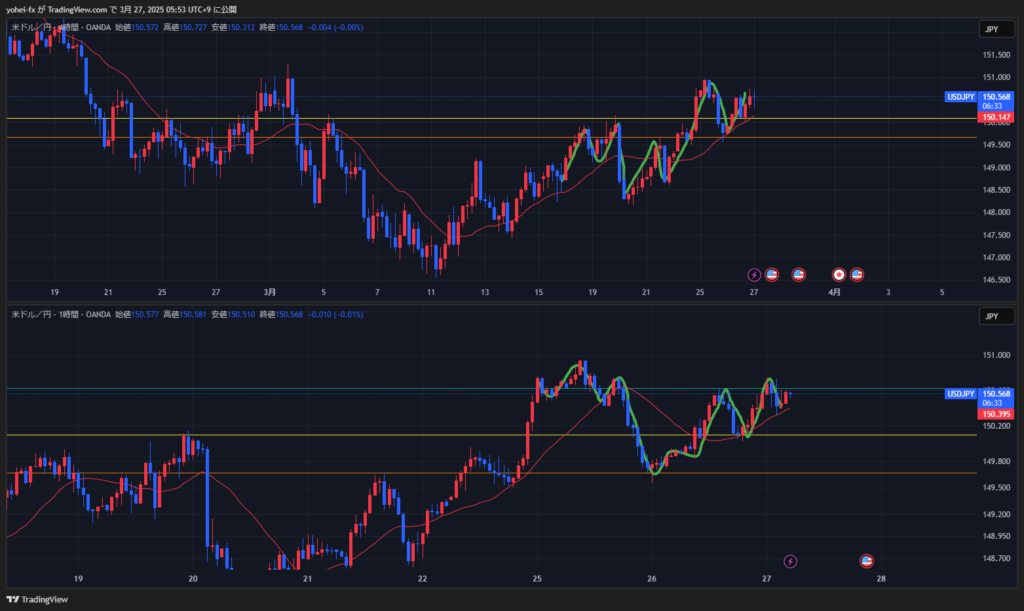Click the US flag event beside the Japan flag
Image resolution: width=1024 pixels, height=611 pixels.
(x=857, y=274)
